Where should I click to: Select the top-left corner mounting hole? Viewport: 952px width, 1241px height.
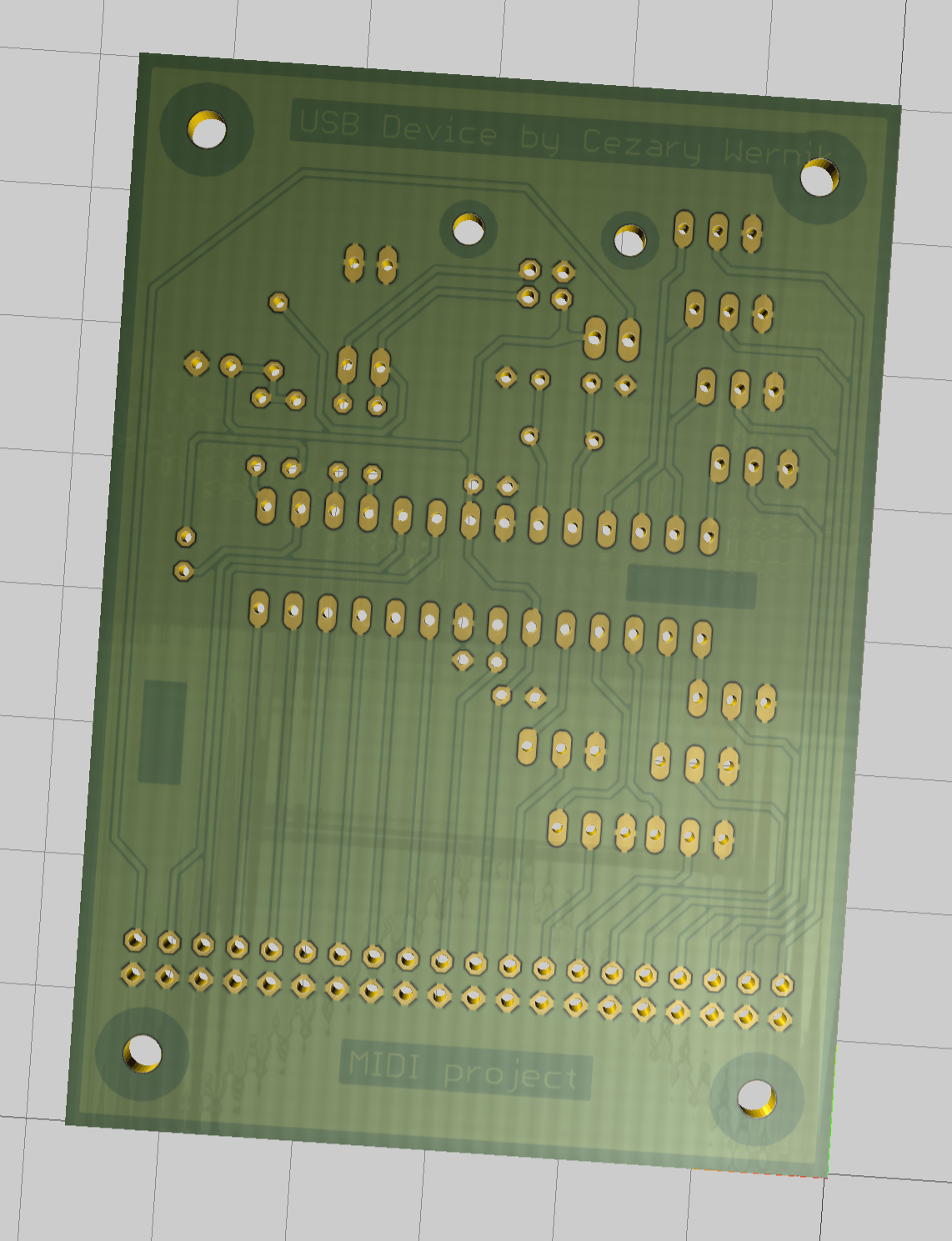click(x=208, y=129)
